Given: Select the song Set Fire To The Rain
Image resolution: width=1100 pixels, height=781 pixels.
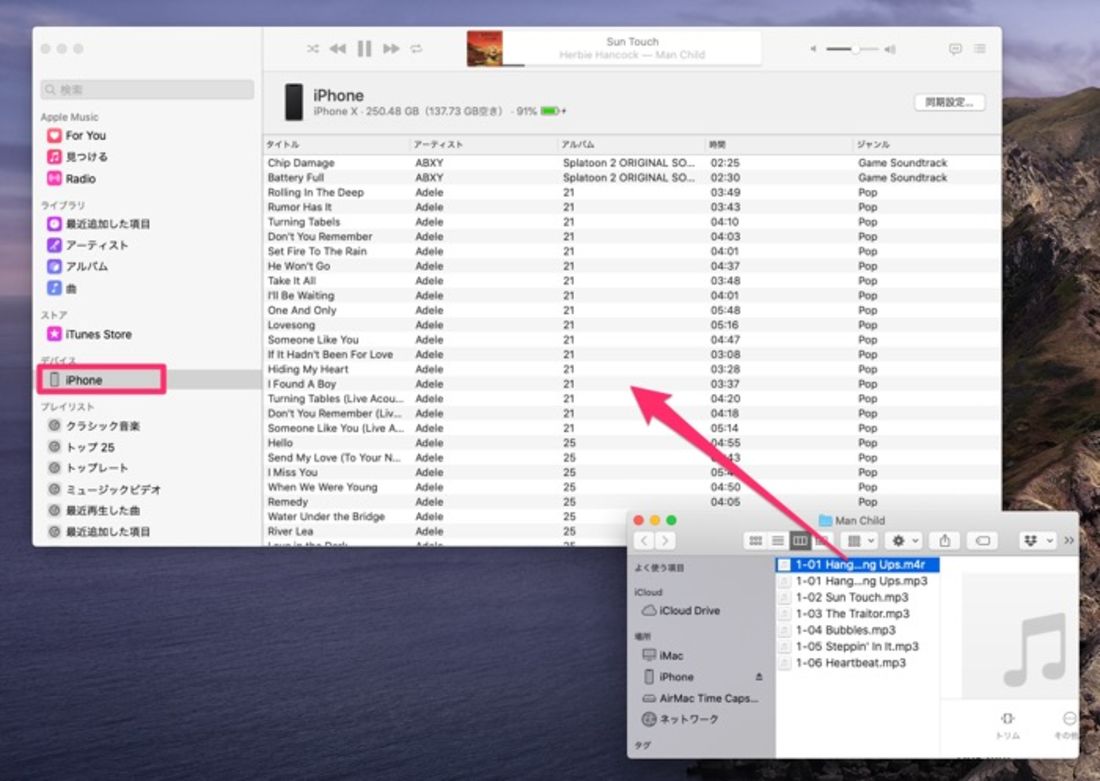Looking at the screenshot, I should pyautogui.click(x=631, y=251).
